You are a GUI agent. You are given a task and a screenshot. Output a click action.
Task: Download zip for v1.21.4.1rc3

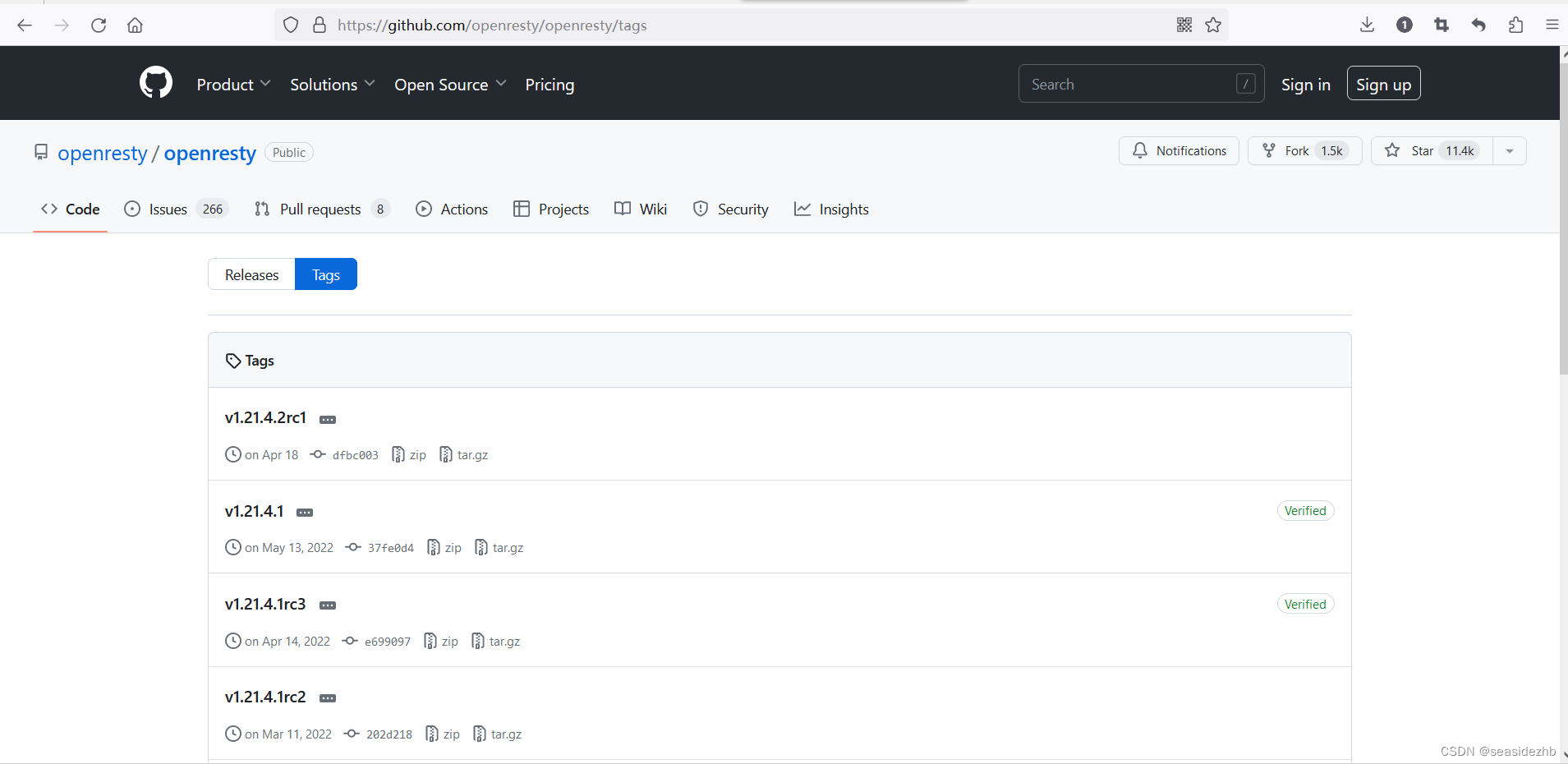coord(441,642)
